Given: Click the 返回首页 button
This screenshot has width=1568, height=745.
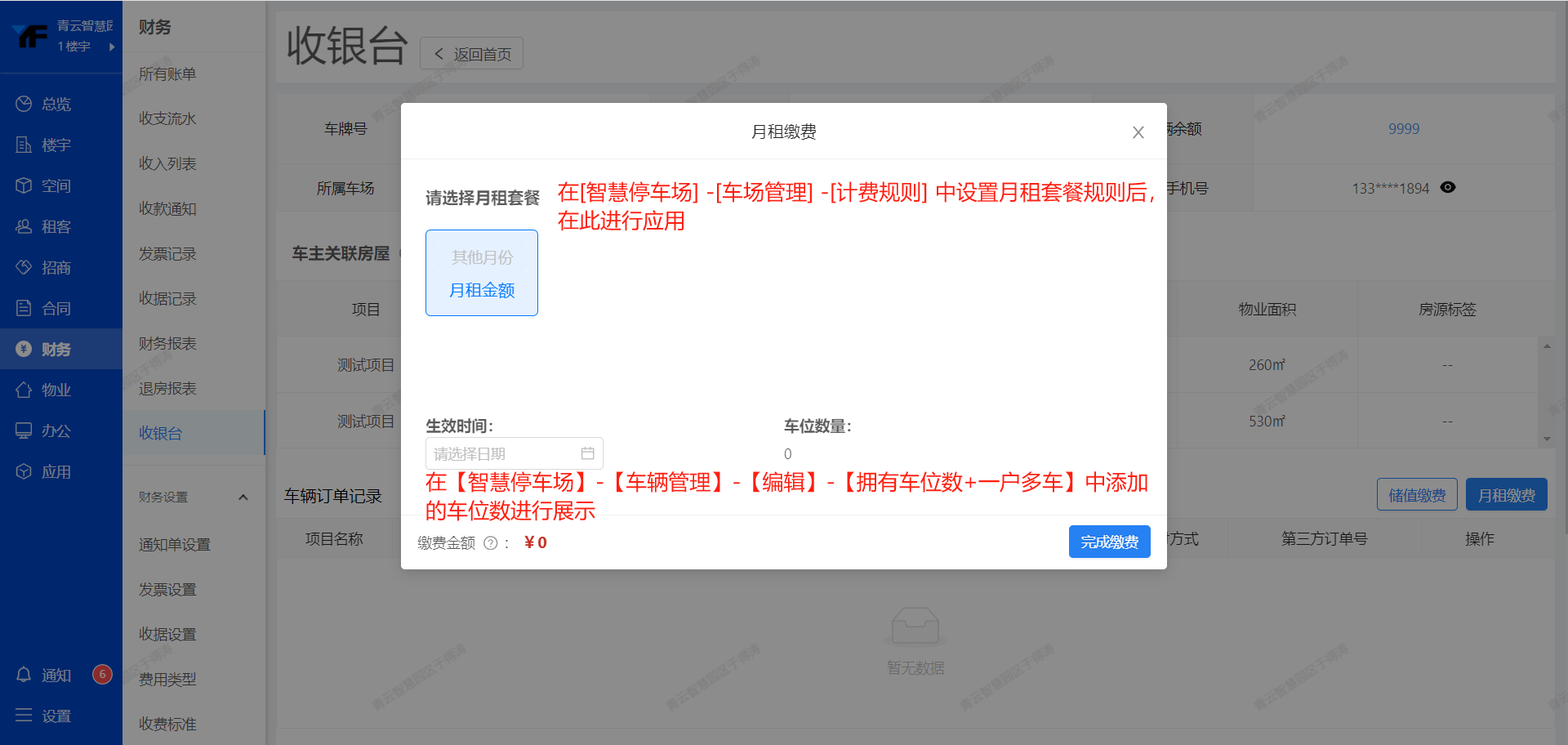Looking at the screenshot, I should tap(471, 54).
